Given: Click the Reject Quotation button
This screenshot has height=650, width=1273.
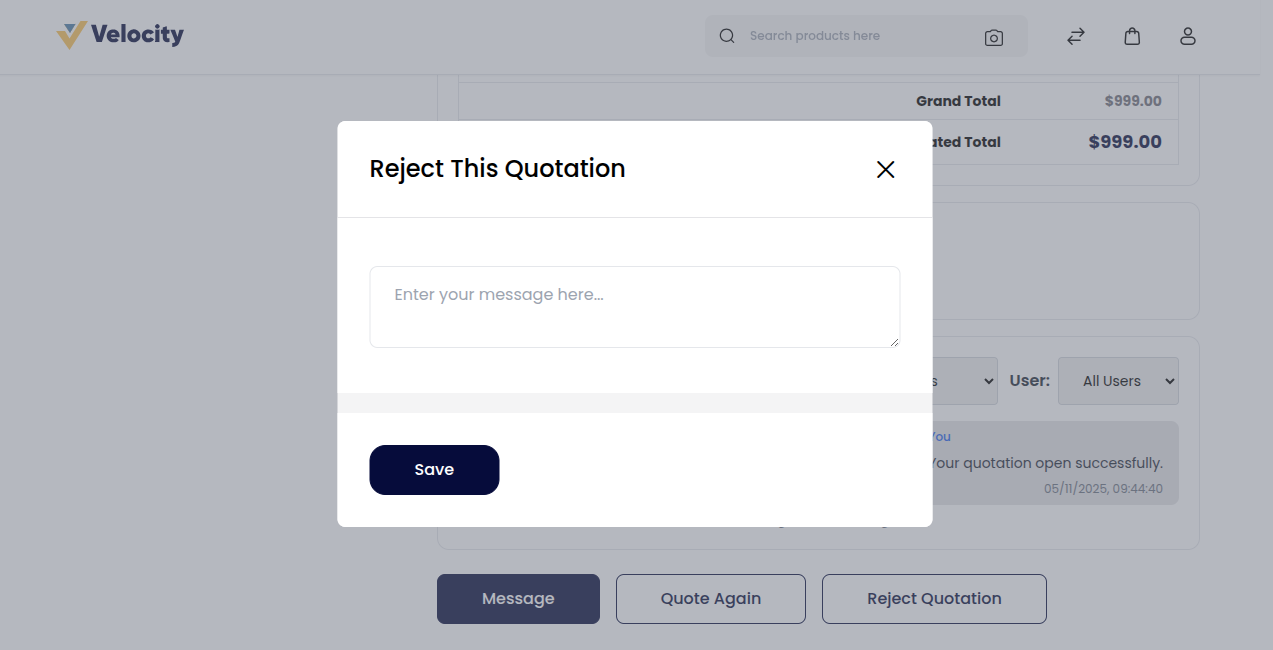Looking at the screenshot, I should pos(934,598).
